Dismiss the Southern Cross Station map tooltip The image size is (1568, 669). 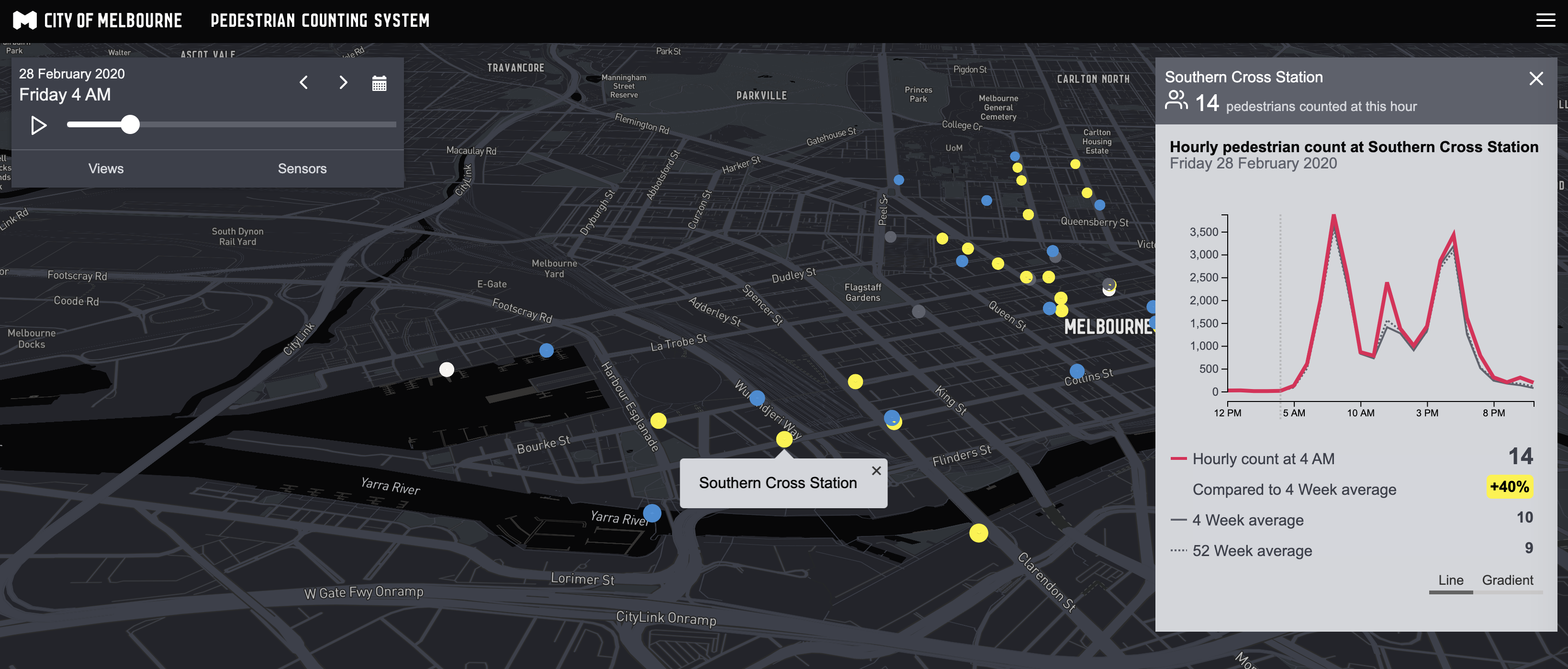coord(876,470)
